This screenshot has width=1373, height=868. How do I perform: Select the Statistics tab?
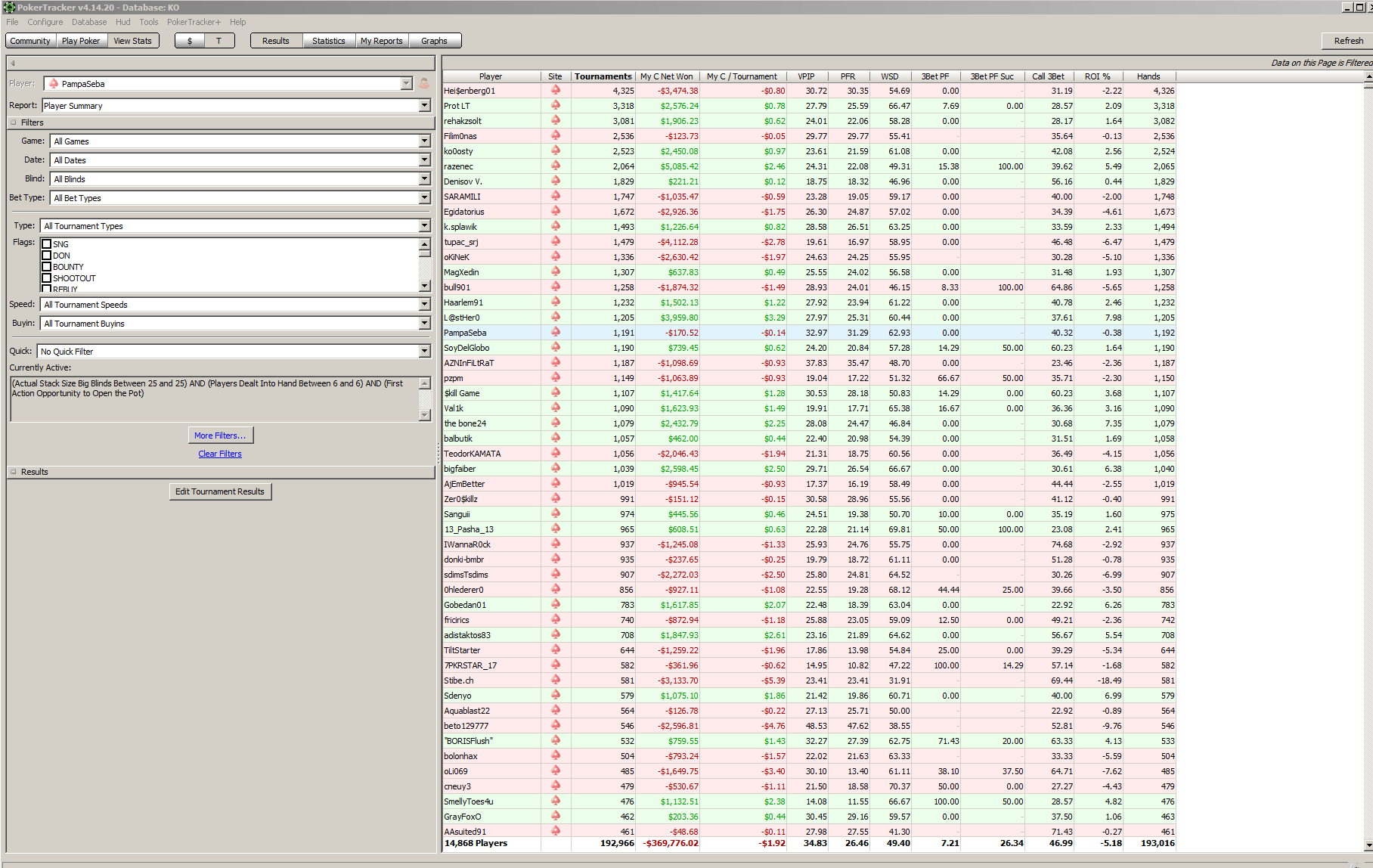click(329, 41)
